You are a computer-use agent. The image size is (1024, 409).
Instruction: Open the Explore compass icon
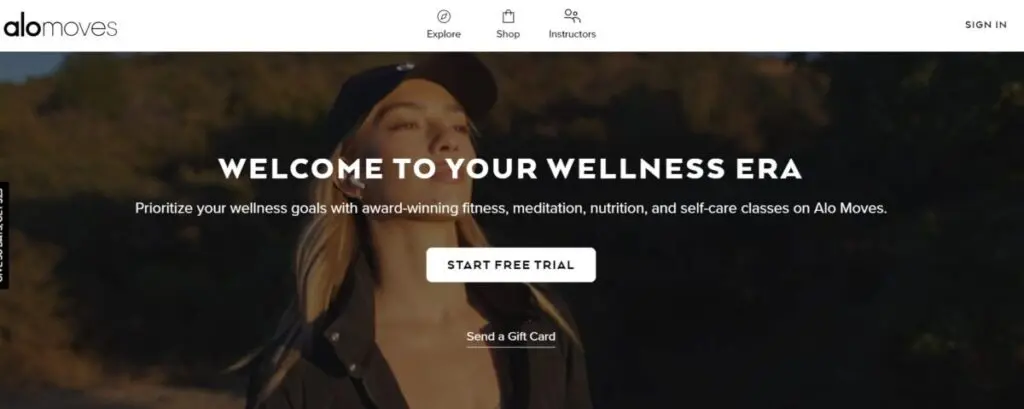click(x=444, y=16)
